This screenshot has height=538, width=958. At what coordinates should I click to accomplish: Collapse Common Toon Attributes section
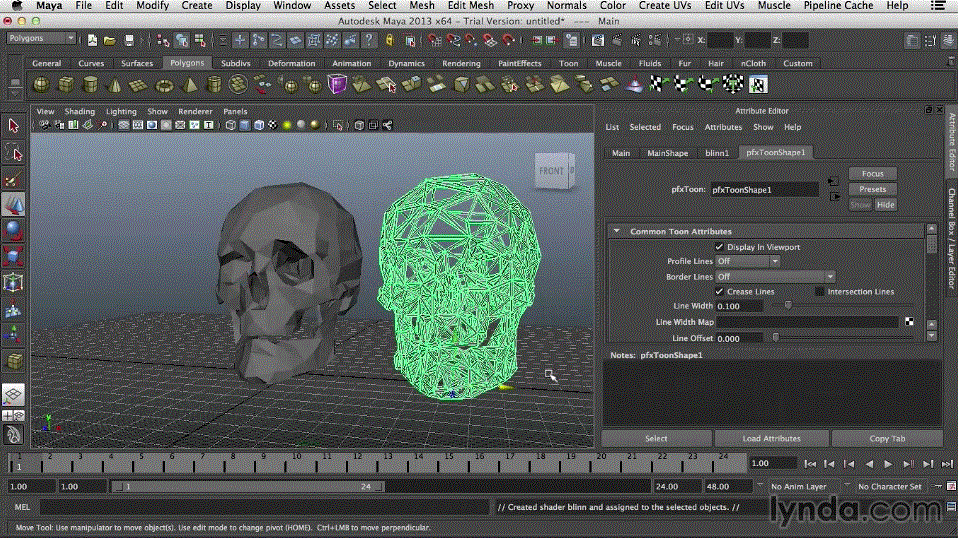coord(616,231)
